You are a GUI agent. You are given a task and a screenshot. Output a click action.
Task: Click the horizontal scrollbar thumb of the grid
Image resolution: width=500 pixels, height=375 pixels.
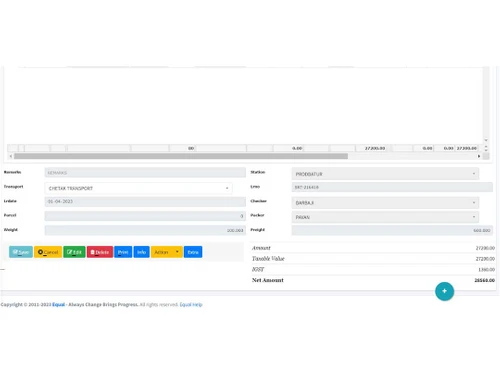tap(181, 156)
